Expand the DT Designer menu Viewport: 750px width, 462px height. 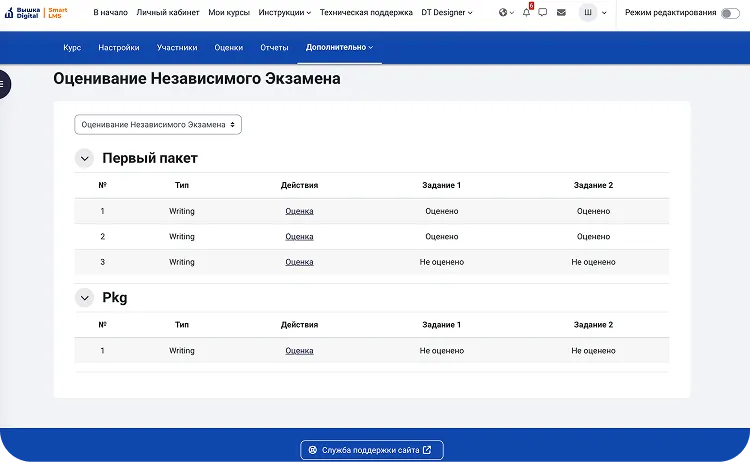[x=447, y=12]
